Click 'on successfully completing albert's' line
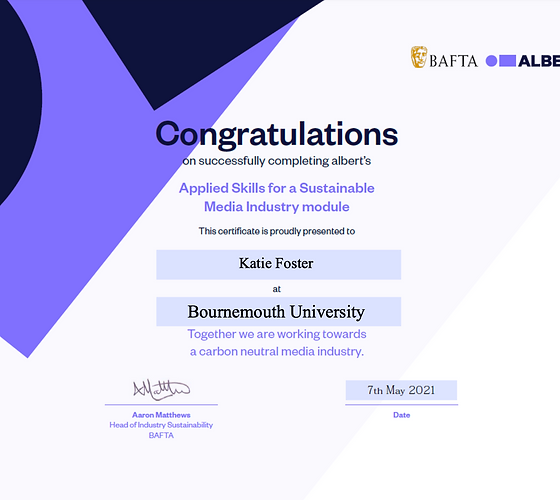 coord(277,161)
